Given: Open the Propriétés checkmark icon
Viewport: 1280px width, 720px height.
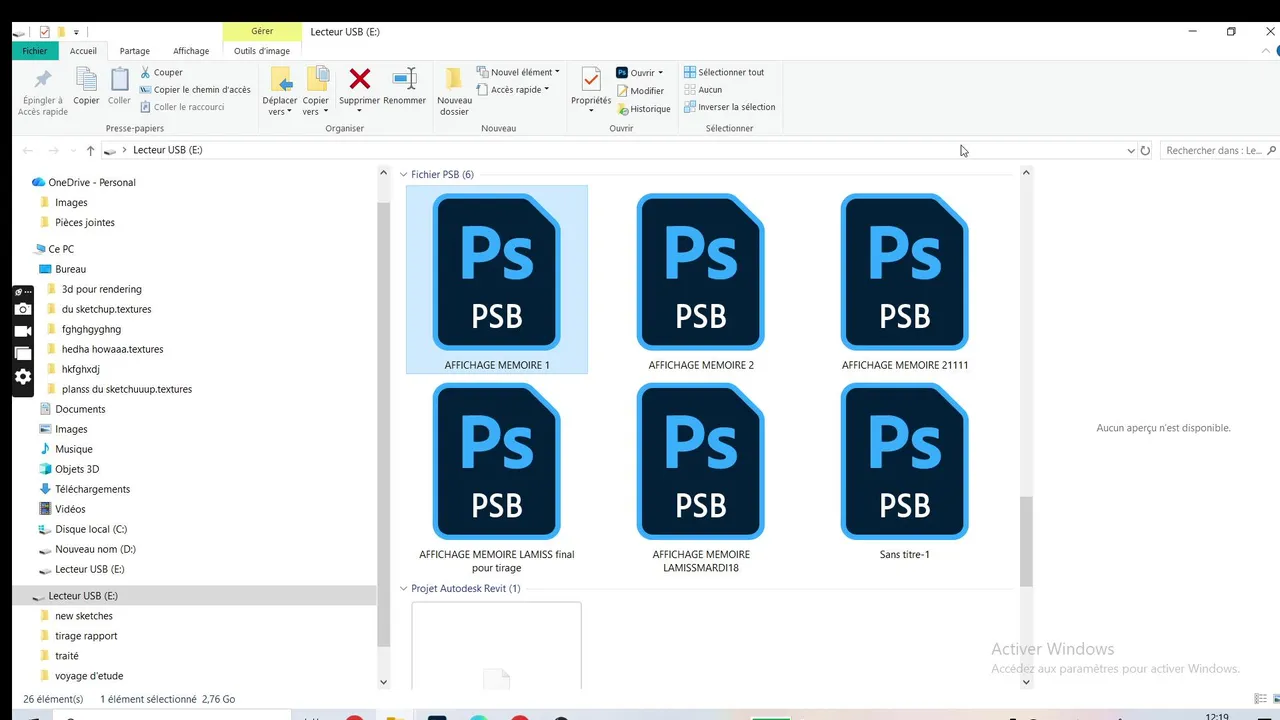Looking at the screenshot, I should [591, 80].
